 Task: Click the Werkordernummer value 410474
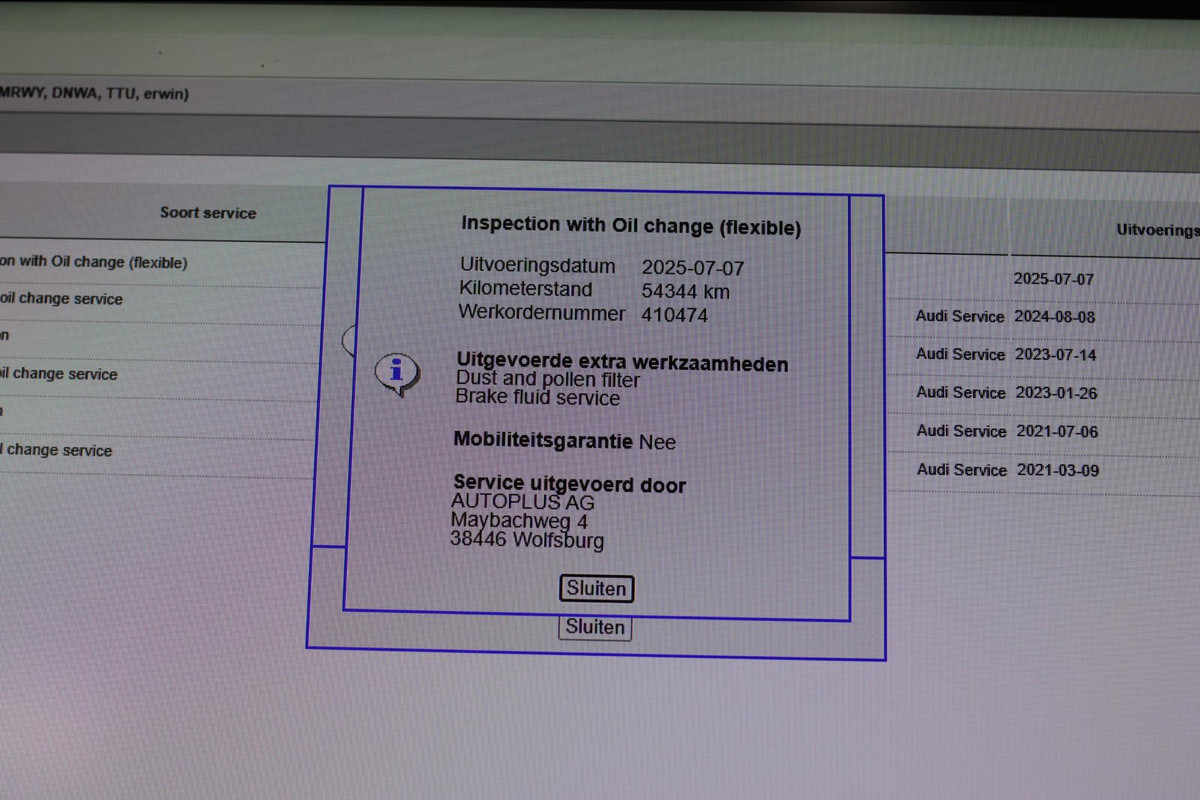coord(674,315)
